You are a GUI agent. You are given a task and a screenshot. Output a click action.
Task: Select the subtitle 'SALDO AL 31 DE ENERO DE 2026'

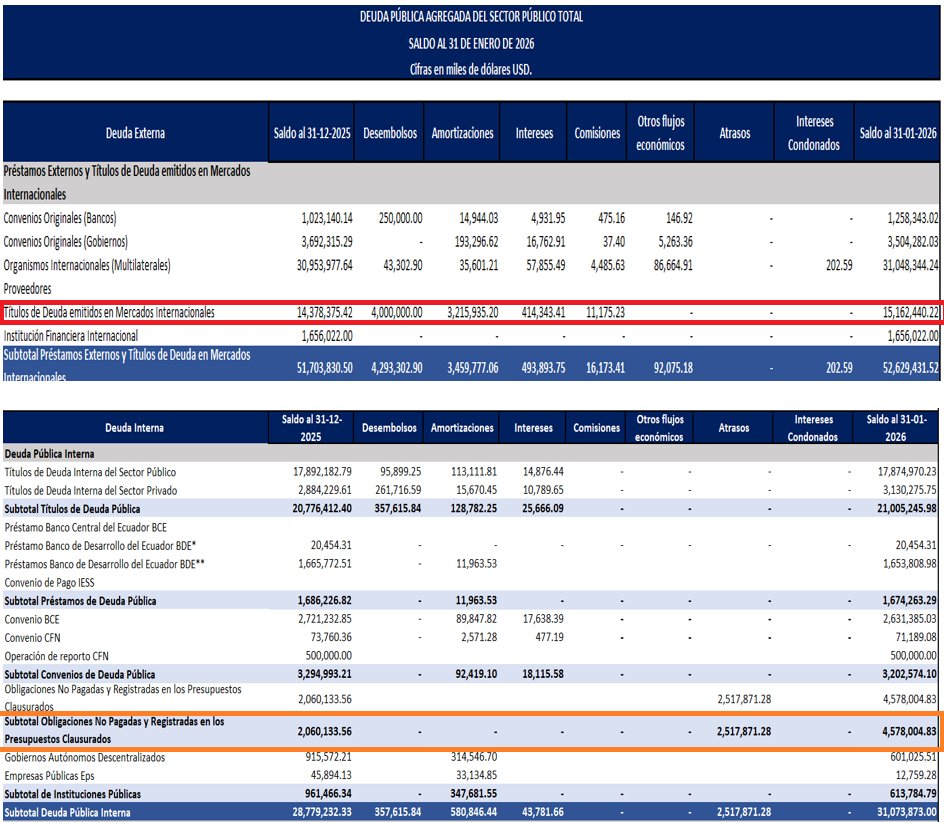471,43
